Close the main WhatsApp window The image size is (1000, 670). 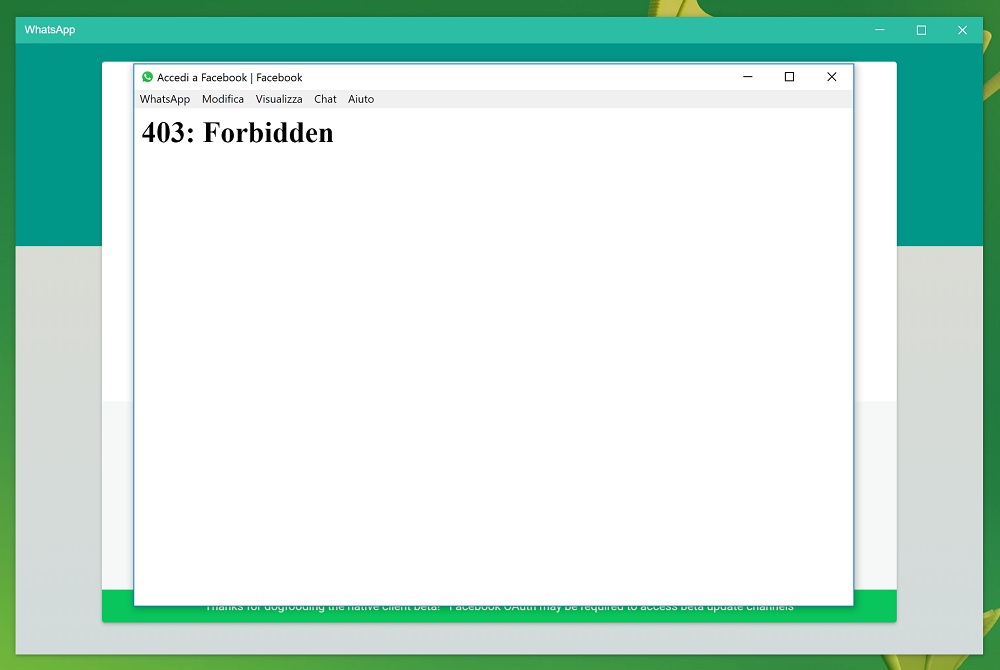coord(962,30)
